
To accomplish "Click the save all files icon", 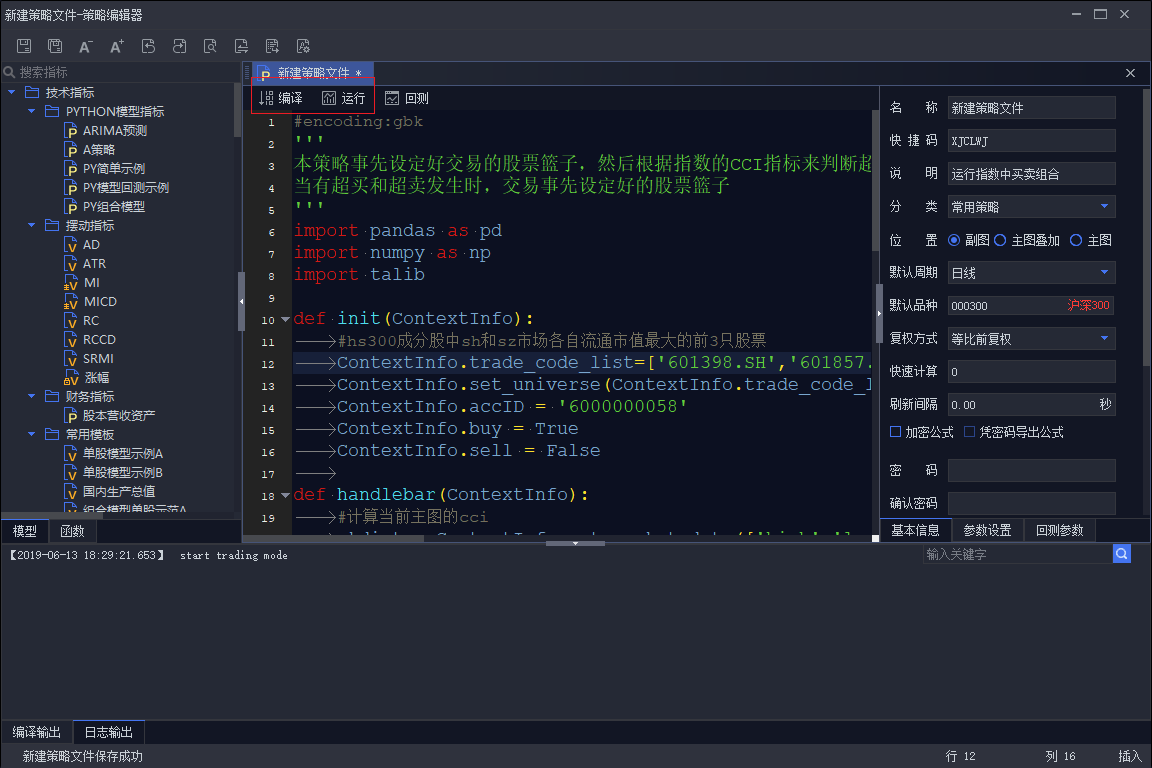I will 55,46.
